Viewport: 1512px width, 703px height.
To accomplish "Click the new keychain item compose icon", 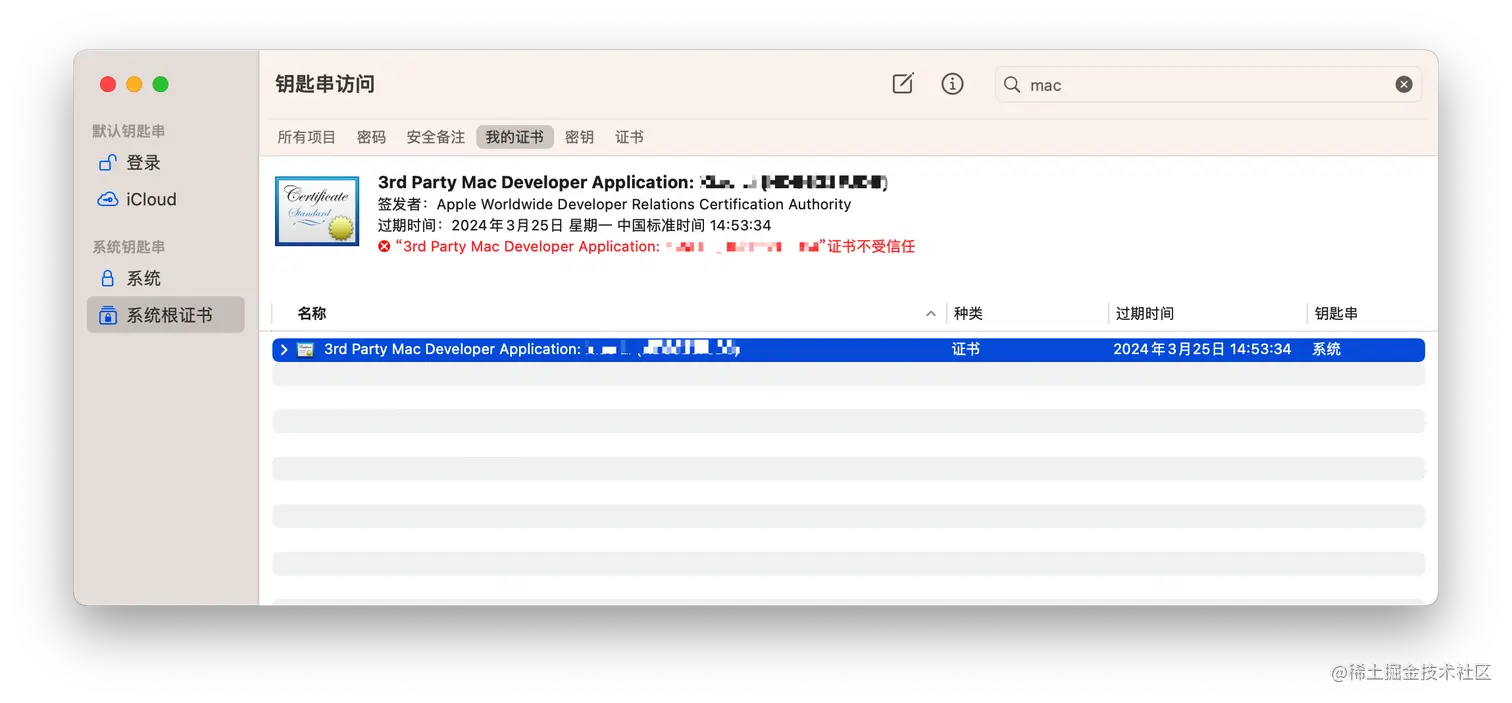I will pyautogui.click(x=903, y=84).
